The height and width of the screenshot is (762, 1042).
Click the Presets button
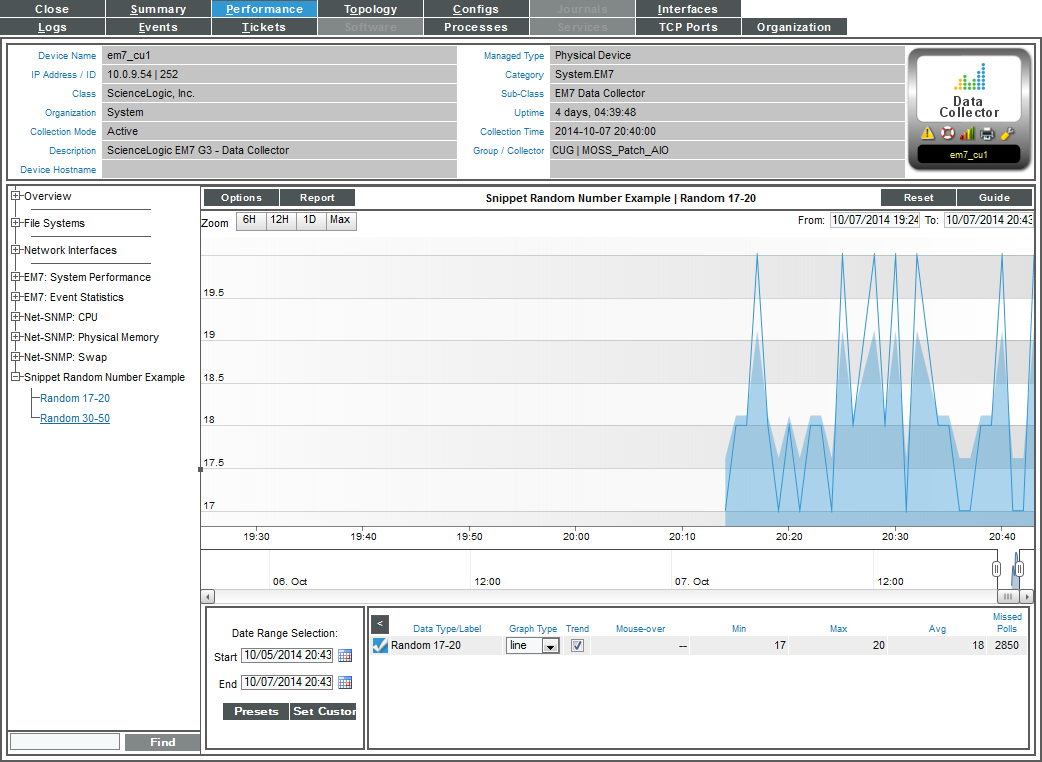[x=256, y=712]
